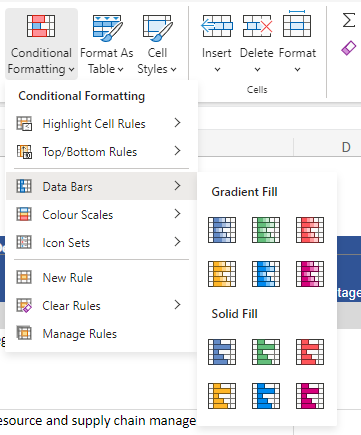This screenshot has width=361, height=435.
Task: Apply purple gradient fill data bar
Action: (310, 274)
